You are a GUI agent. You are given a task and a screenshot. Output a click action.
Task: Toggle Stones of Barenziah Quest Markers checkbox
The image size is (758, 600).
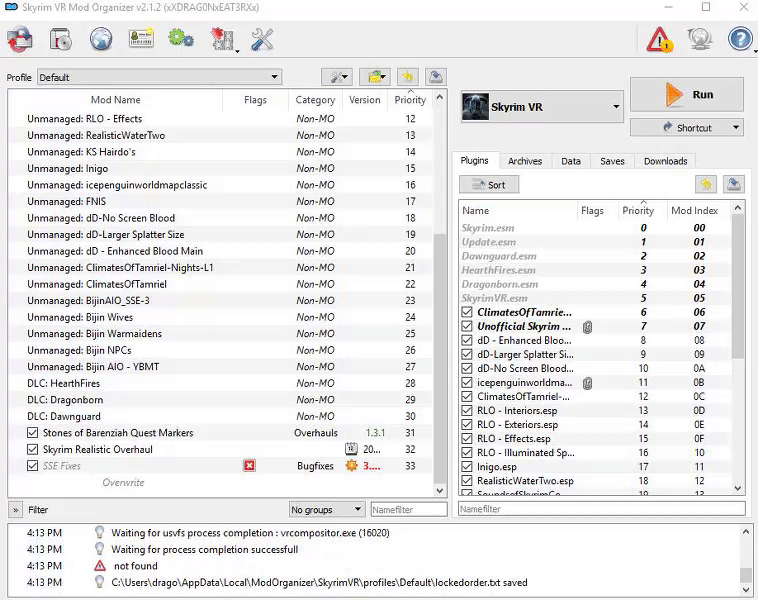pos(32,433)
